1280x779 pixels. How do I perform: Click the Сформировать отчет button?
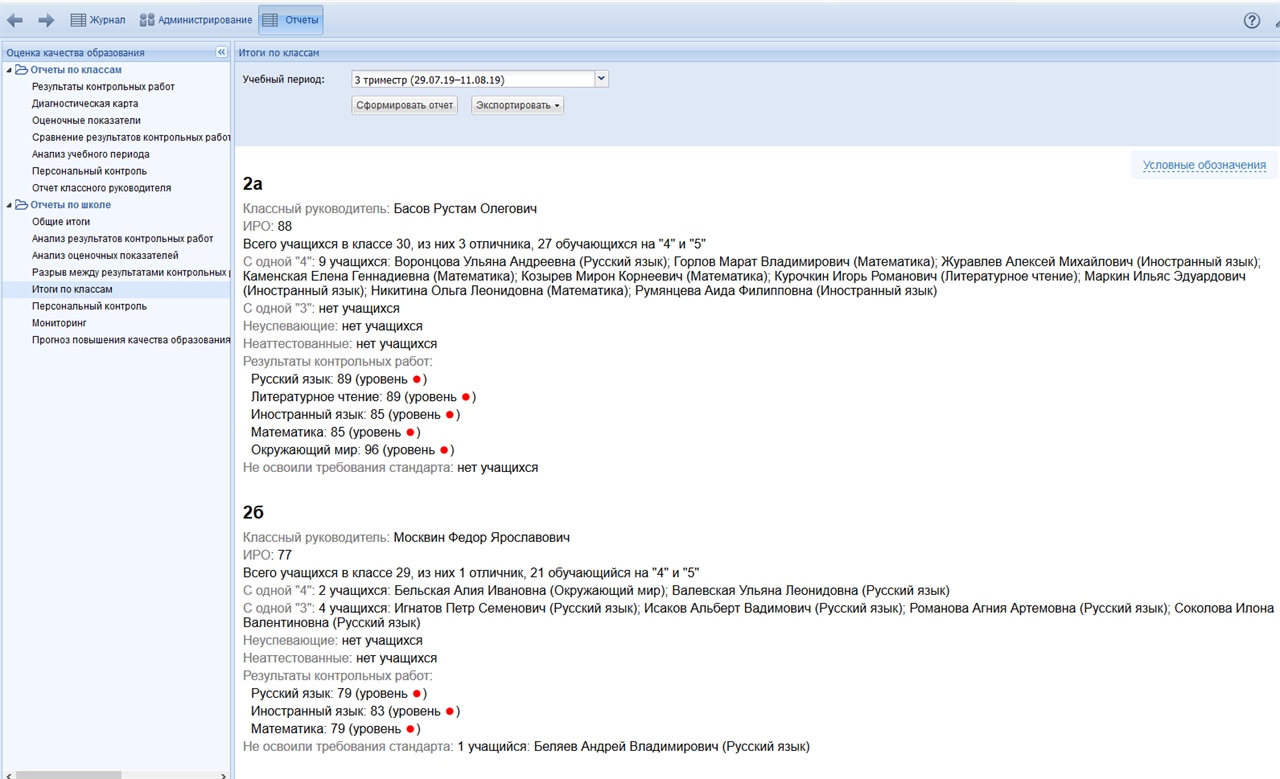click(404, 105)
